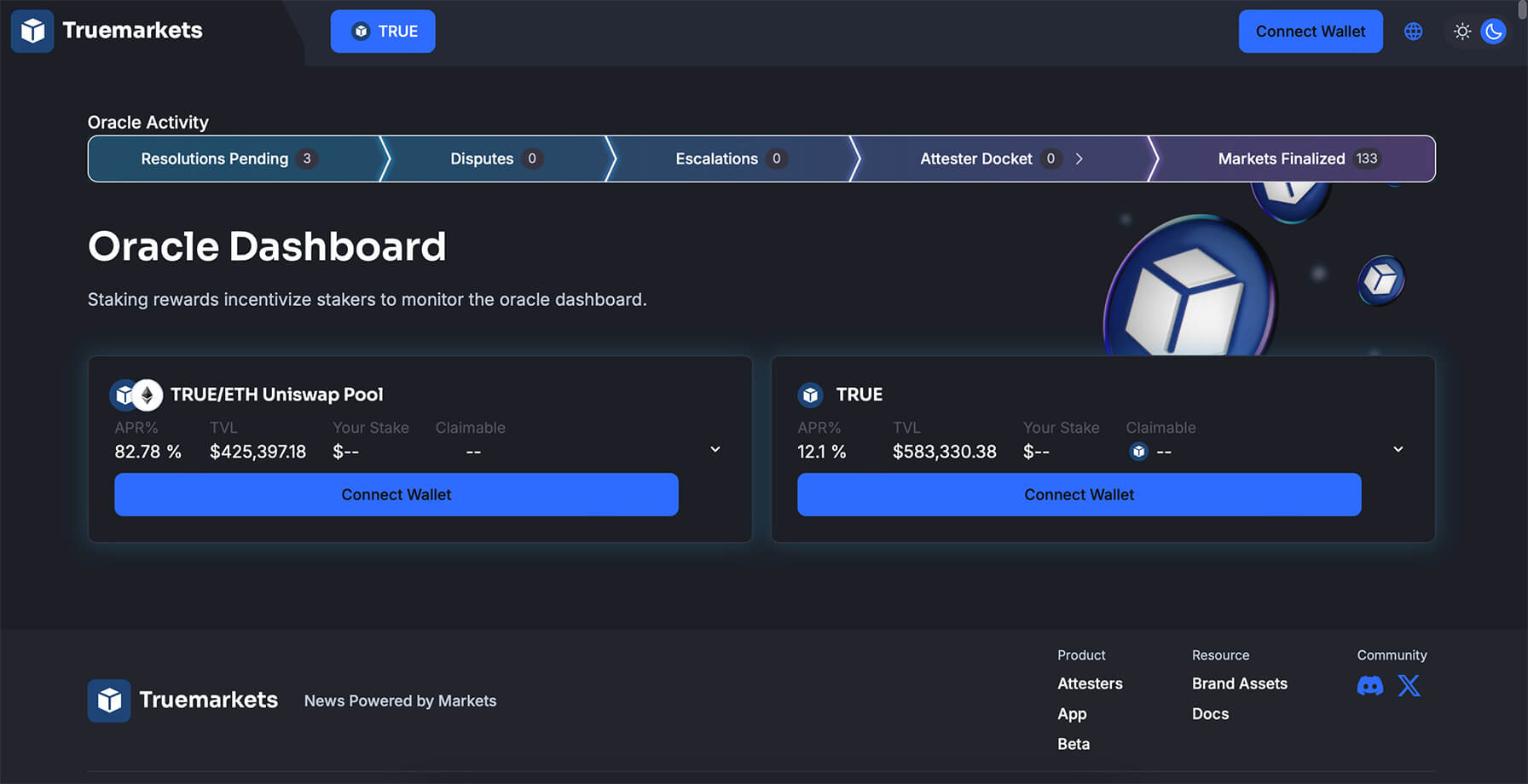Connect Wallet for TRUE staking

[x=1079, y=494]
